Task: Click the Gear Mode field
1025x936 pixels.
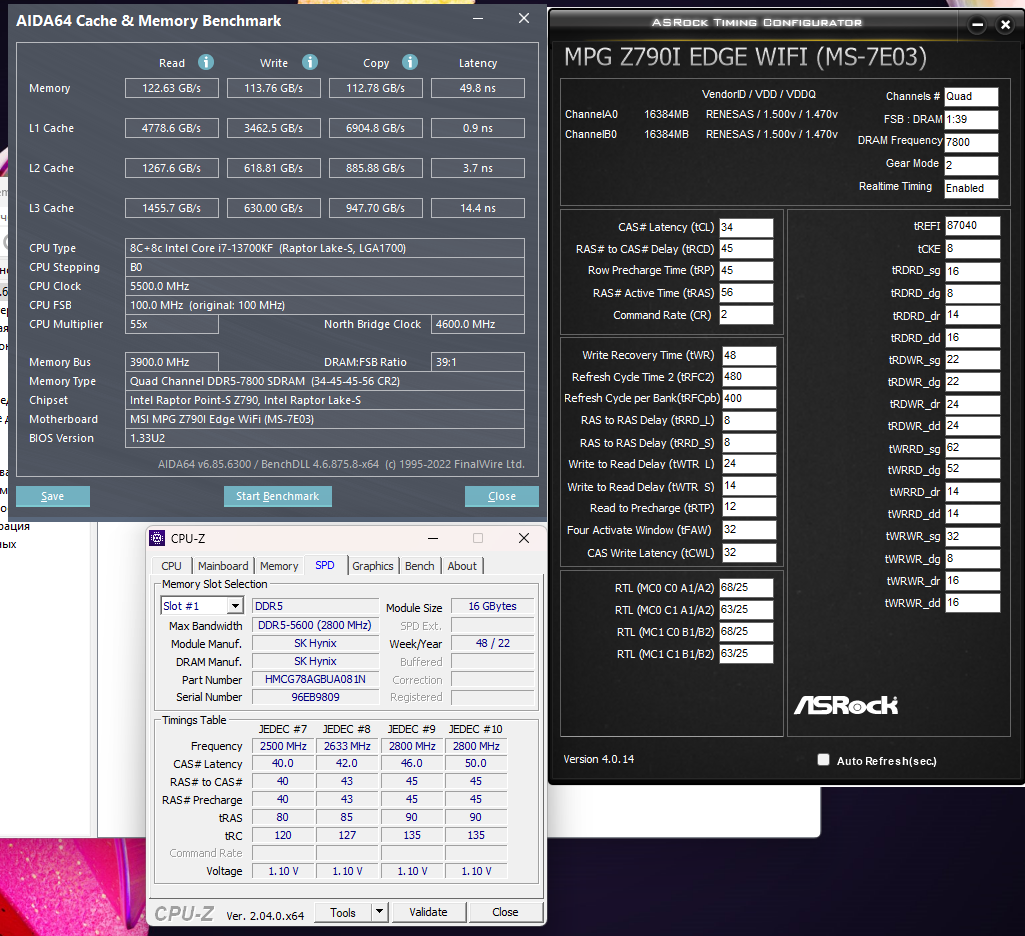Action: (971, 165)
